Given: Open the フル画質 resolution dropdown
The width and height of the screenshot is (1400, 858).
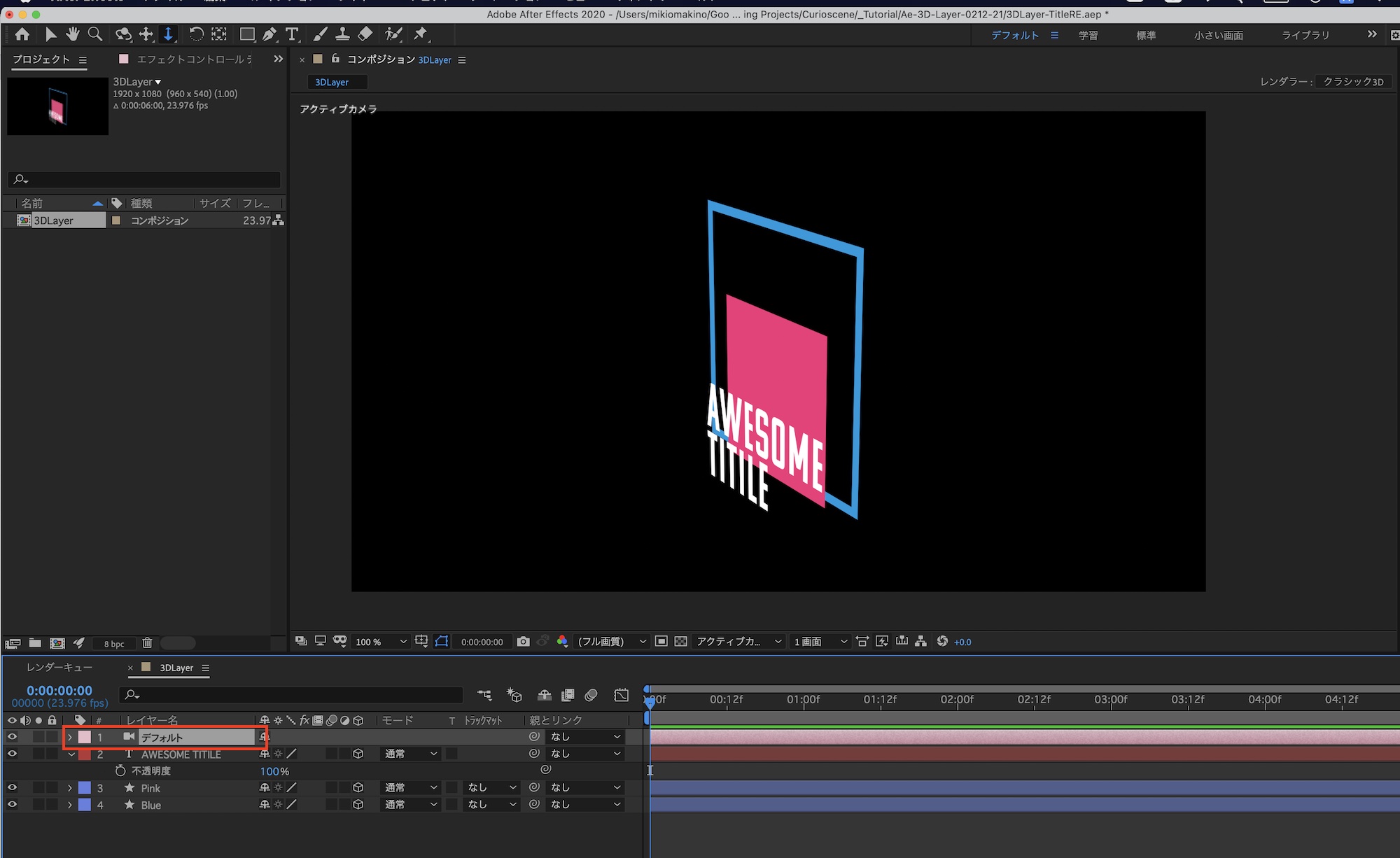Looking at the screenshot, I should [610, 642].
